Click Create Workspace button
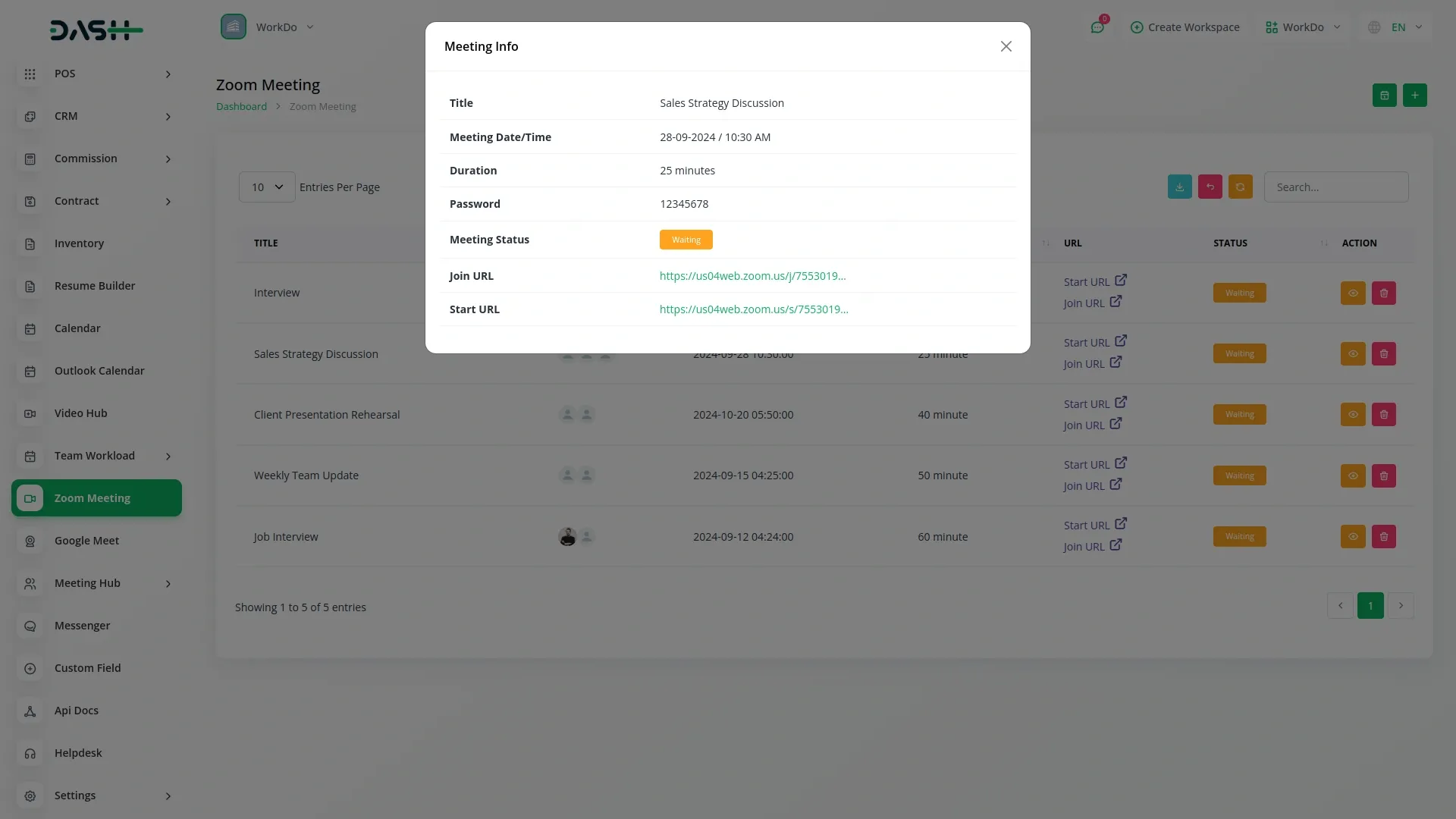The width and height of the screenshot is (1456, 819). tap(1185, 27)
